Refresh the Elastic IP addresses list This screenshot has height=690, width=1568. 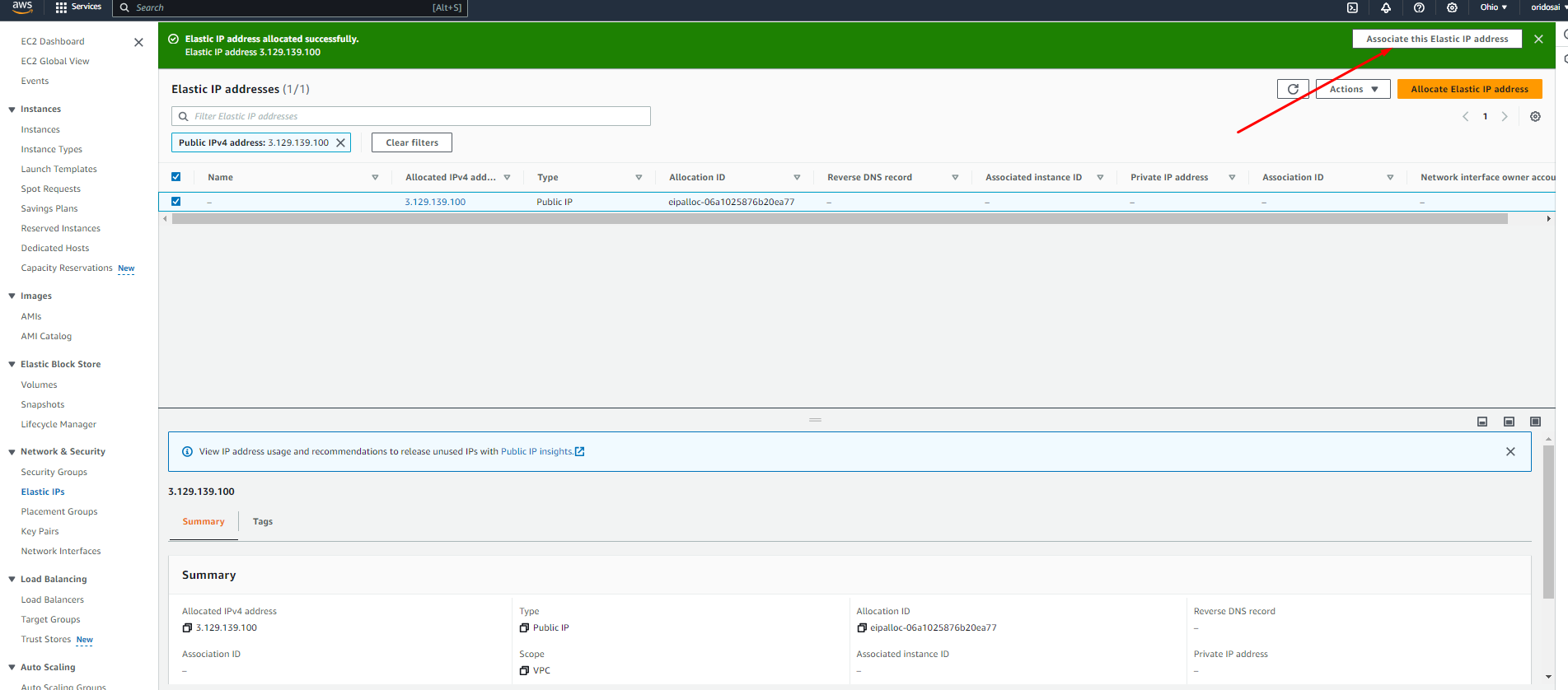click(x=1293, y=89)
